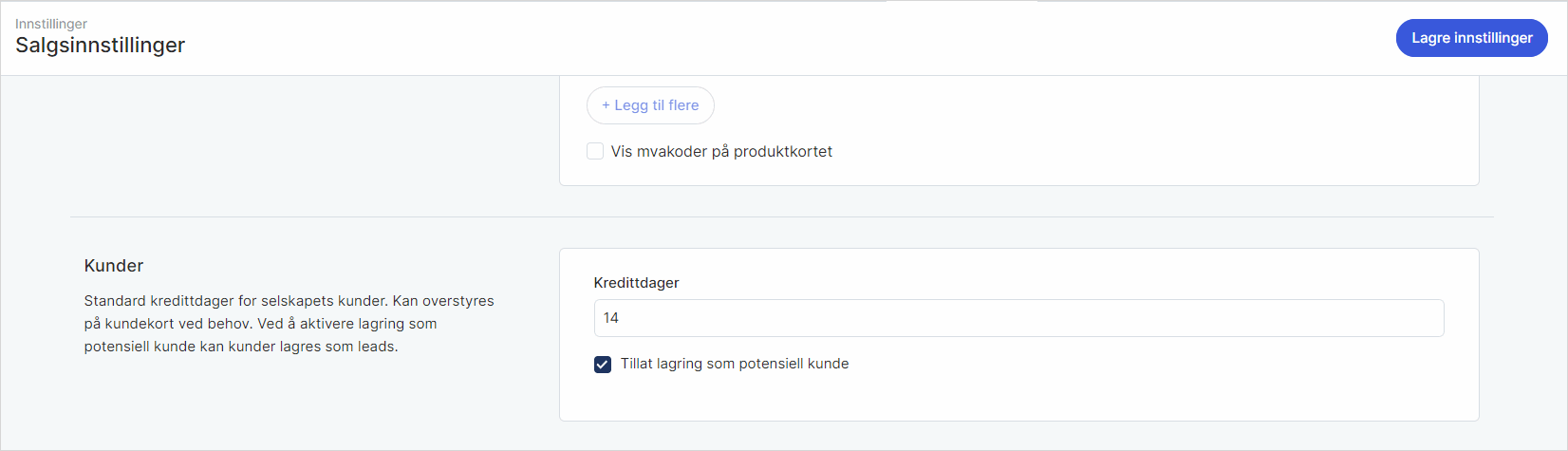
Task: Click empty space right of Legg til flere
Action: pos(1044,105)
